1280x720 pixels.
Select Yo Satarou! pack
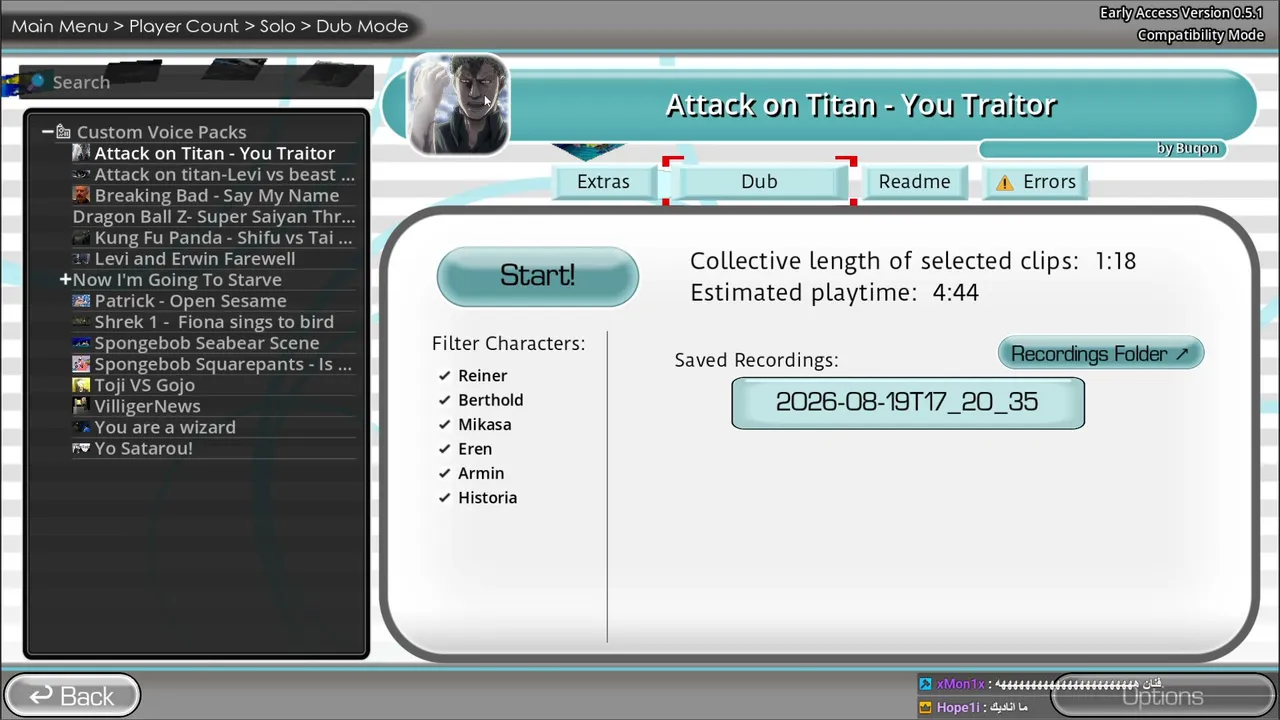[214, 448]
